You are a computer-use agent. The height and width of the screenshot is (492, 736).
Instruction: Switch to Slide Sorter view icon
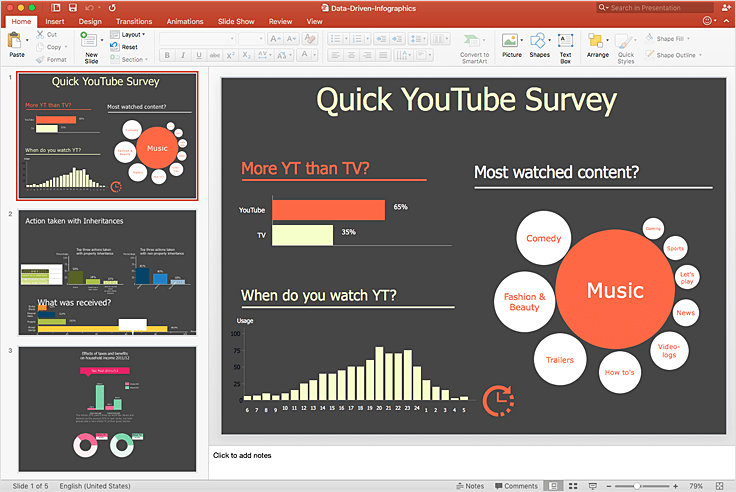pos(573,486)
